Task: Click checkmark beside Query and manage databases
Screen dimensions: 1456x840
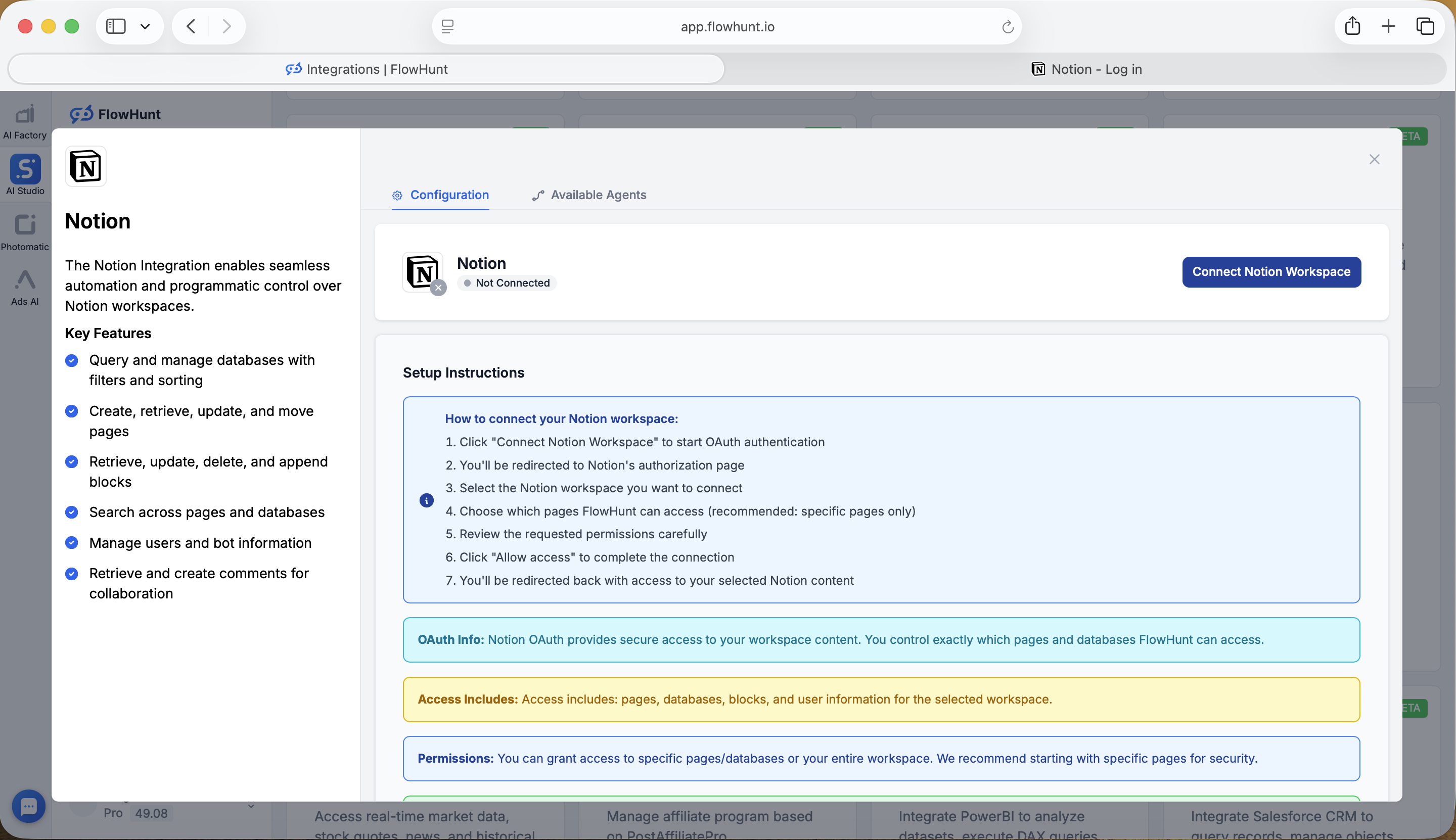Action: click(72, 360)
